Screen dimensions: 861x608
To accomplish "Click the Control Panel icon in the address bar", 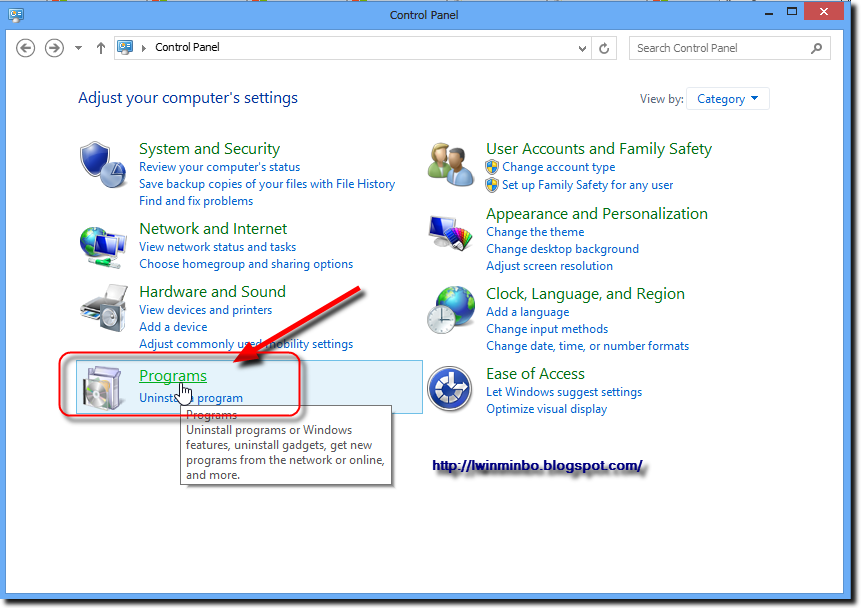I will pyautogui.click(x=125, y=47).
